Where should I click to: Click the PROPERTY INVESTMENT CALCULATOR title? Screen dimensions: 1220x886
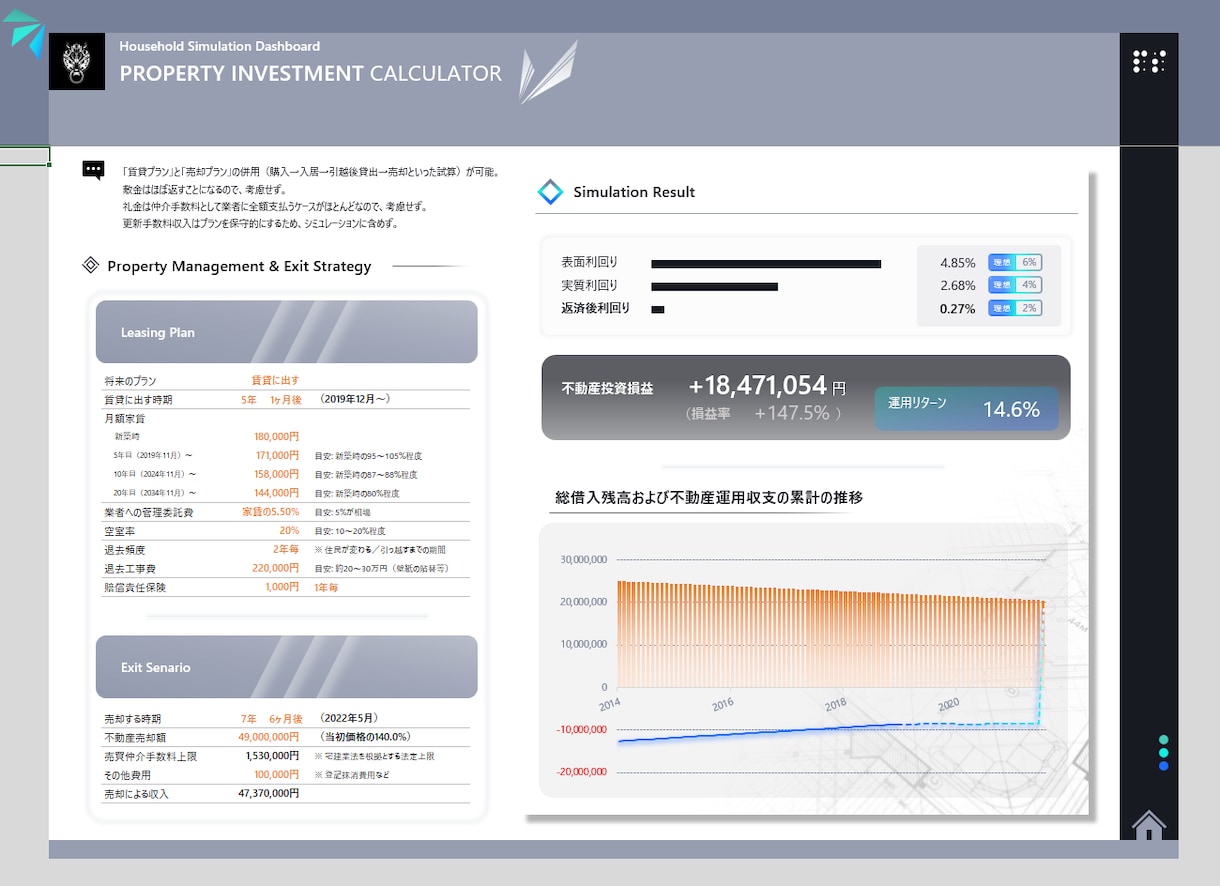[x=311, y=73]
